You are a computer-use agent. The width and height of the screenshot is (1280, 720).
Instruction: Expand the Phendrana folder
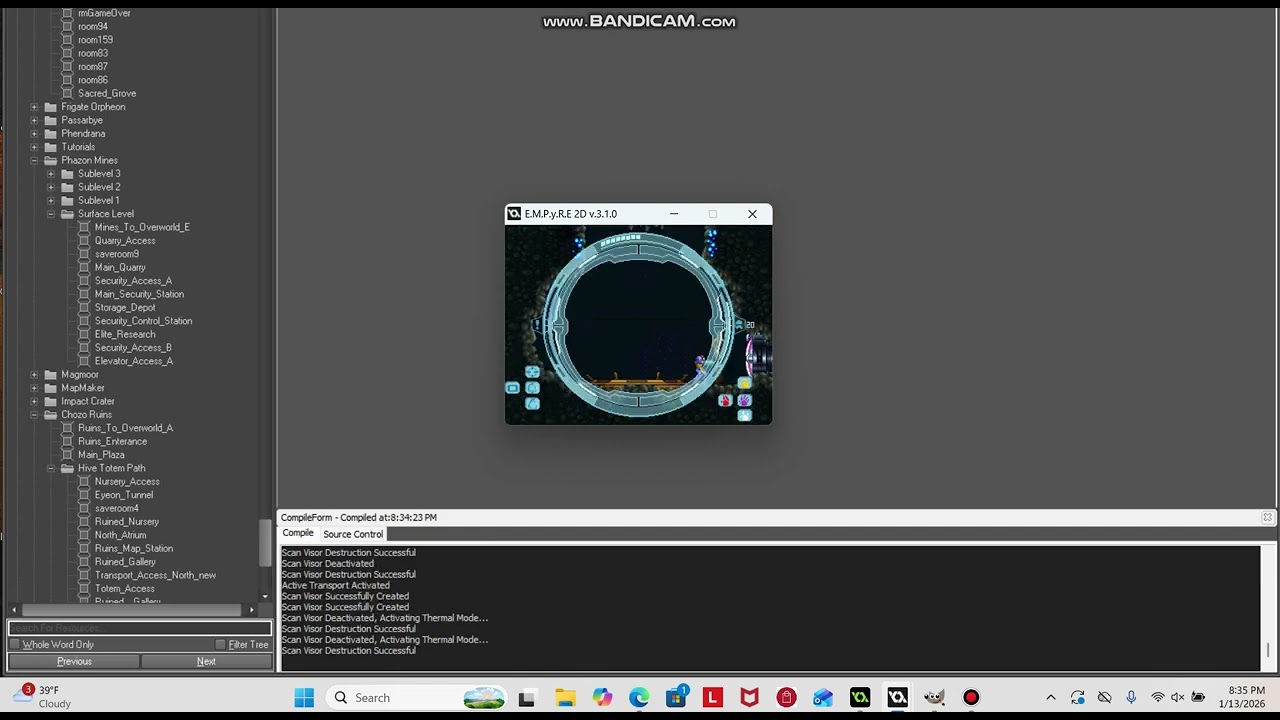point(34,133)
